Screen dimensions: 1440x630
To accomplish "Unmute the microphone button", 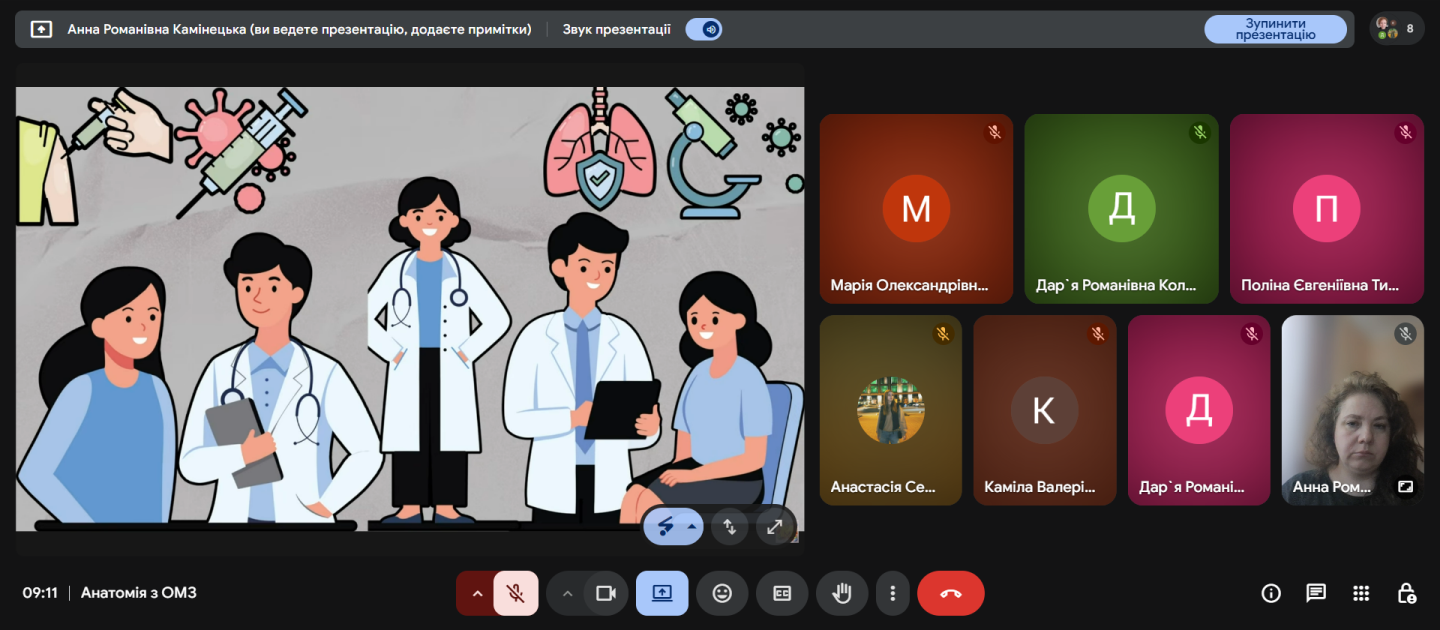I will tap(516, 593).
